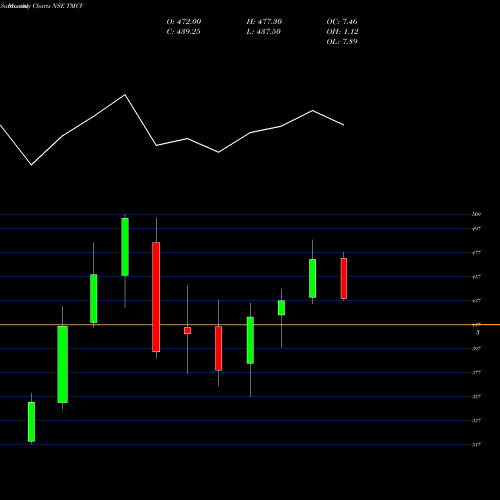Select the high value 'H: 477.30'
The width and height of the screenshot is (500, 500).
click(x=264, y=22)
